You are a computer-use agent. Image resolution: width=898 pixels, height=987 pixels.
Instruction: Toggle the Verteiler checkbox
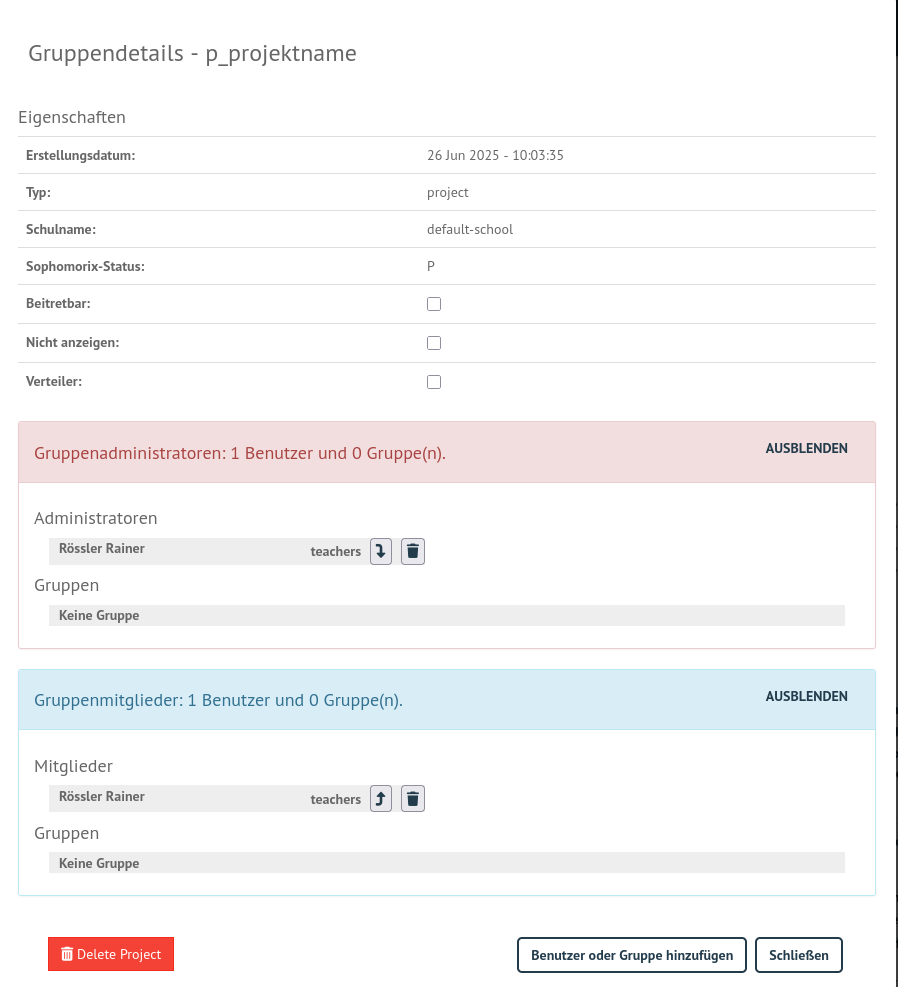point(434,382)
